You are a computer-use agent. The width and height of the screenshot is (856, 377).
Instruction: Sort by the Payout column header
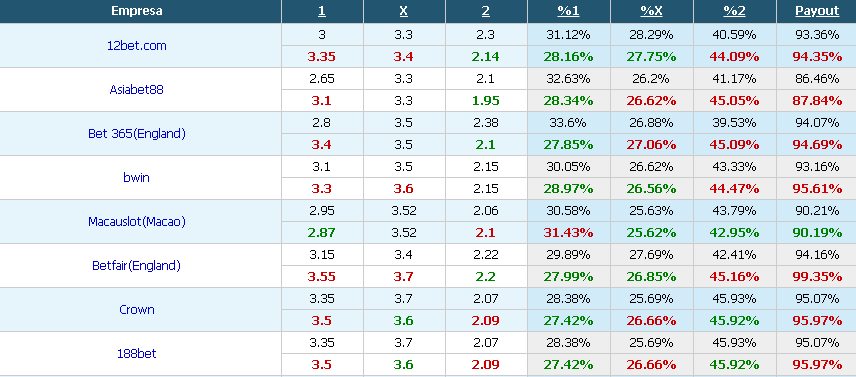(817, 11)
